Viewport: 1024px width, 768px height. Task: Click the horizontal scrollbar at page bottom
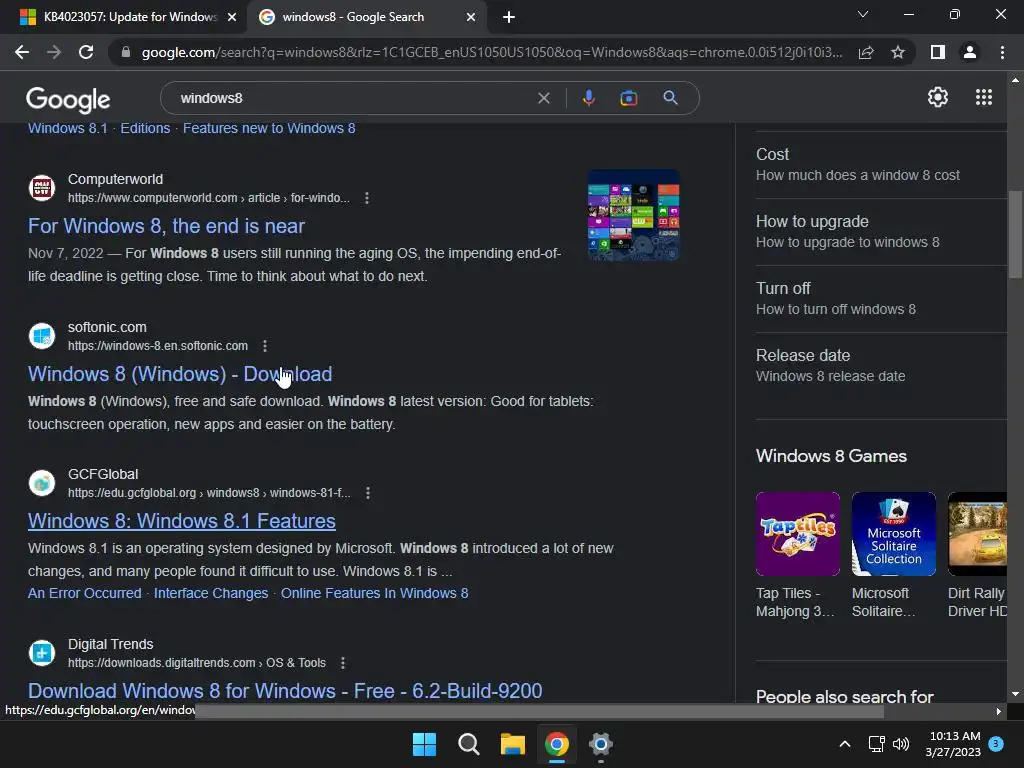539,711
